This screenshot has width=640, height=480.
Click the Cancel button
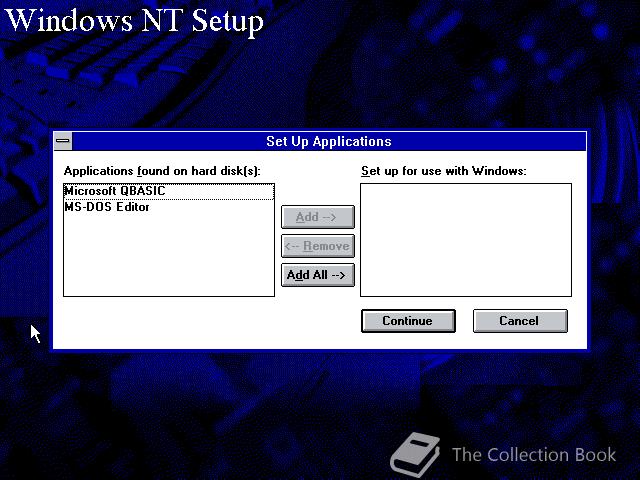520,321
